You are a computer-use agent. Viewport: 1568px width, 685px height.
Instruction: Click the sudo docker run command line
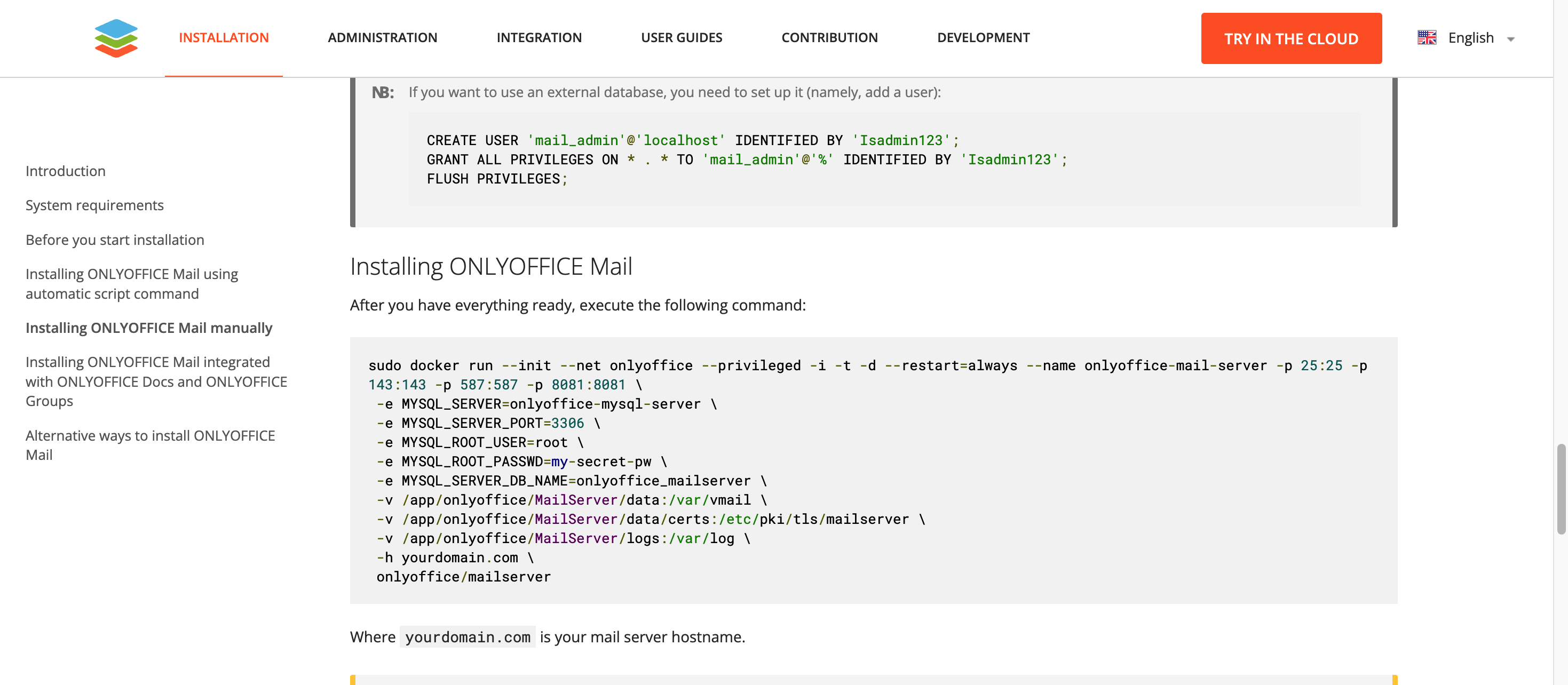(x=867, y=365)
